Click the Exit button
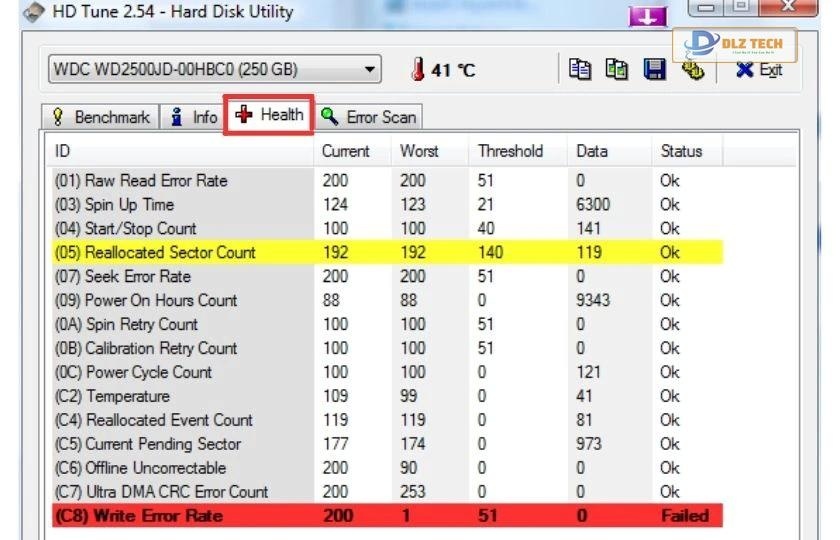This screenshot has height=540, width=840. [759, 70]
